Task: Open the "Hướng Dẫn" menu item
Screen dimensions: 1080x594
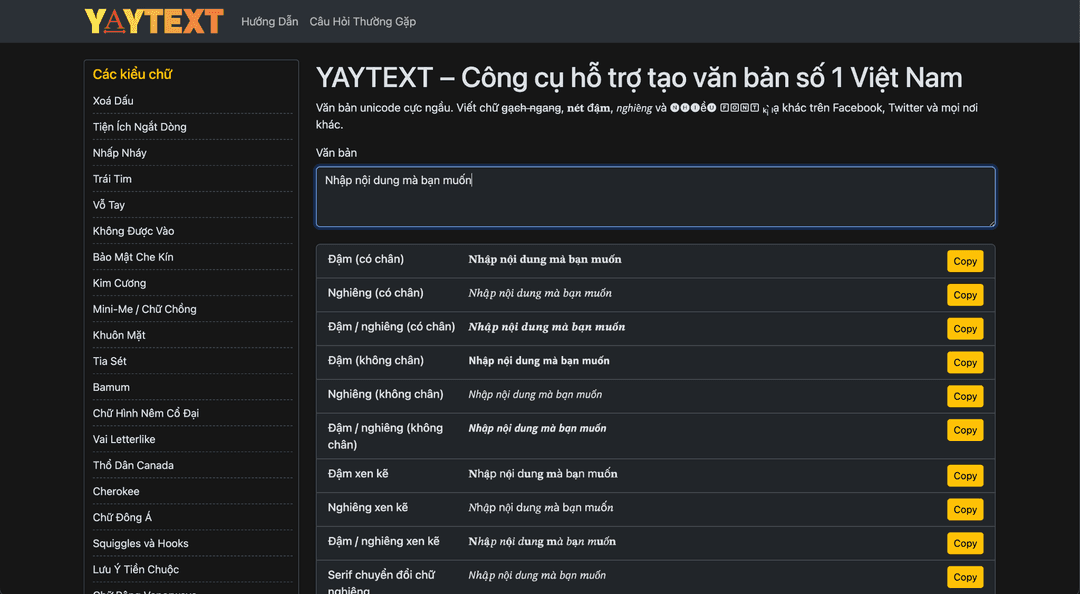Action: pos(269,21)
